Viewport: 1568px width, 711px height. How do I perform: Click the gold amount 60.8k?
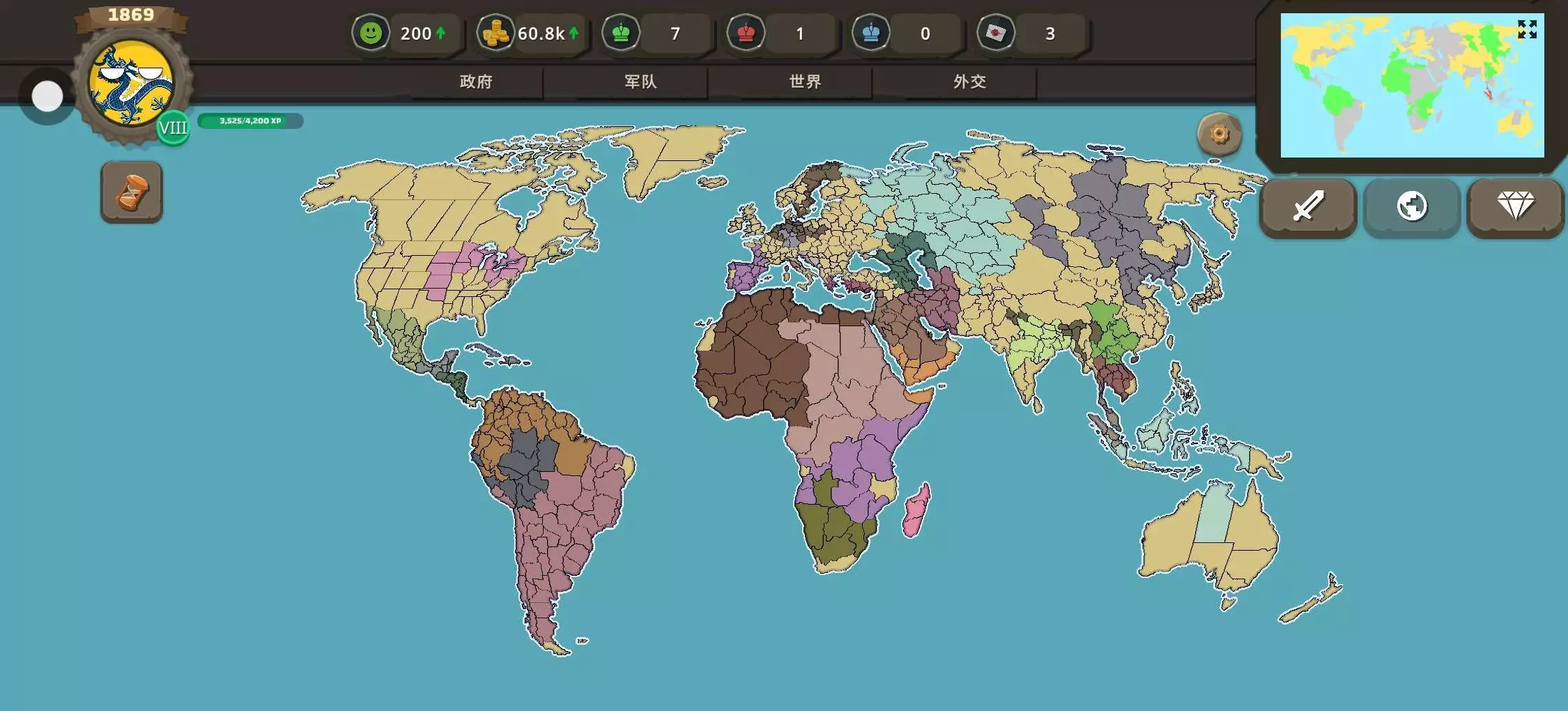(541, 33)
